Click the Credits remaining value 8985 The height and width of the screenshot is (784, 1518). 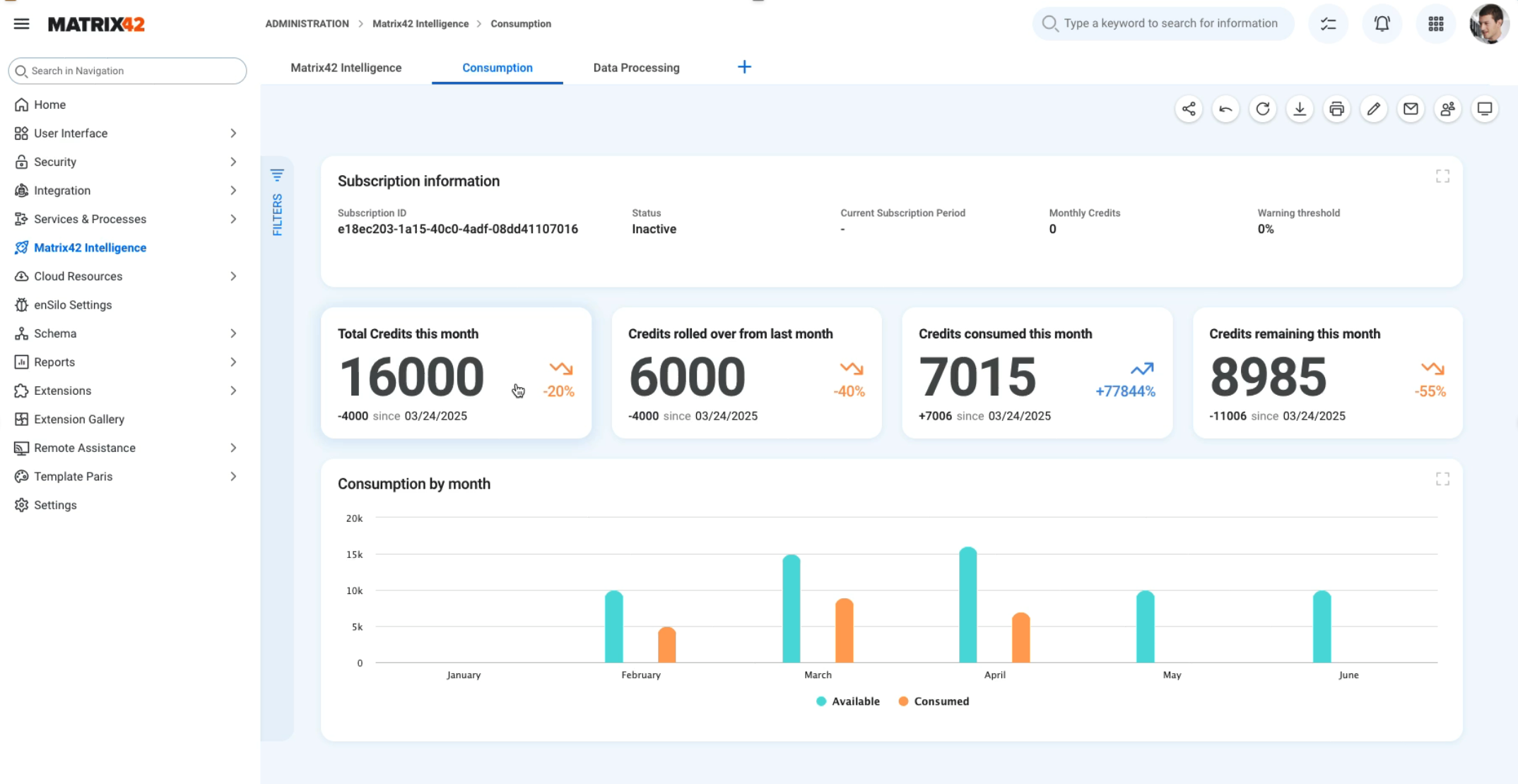tap(1269, 376)
